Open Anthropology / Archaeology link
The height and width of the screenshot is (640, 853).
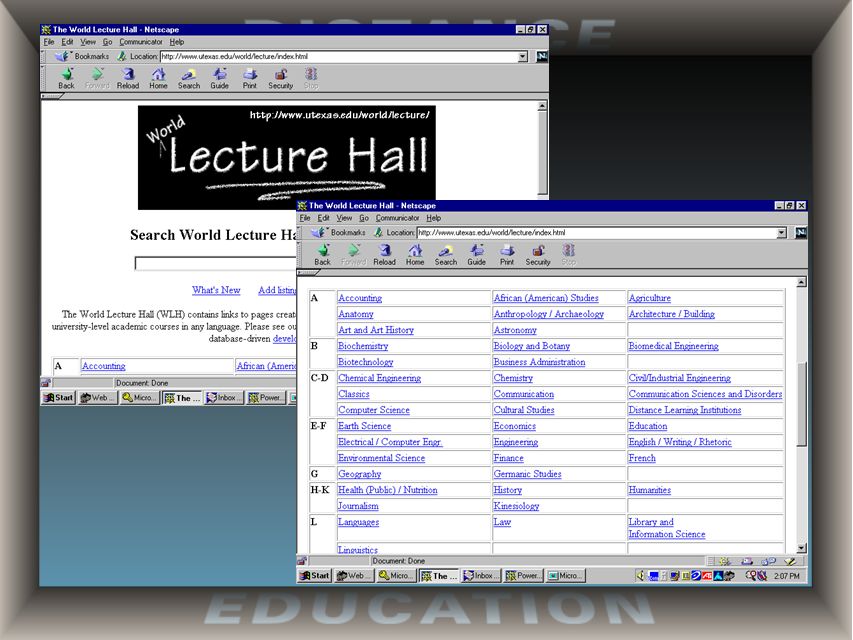tap(548, 314)
